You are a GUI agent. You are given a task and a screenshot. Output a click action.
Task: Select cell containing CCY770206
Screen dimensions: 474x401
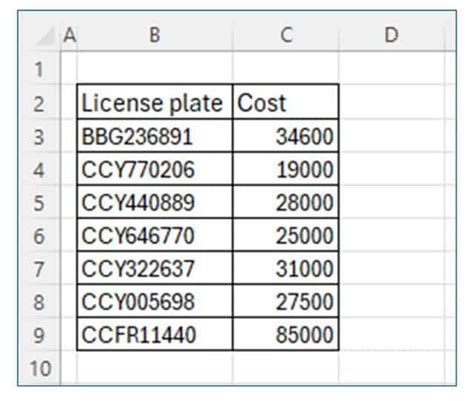pos(155,169)
